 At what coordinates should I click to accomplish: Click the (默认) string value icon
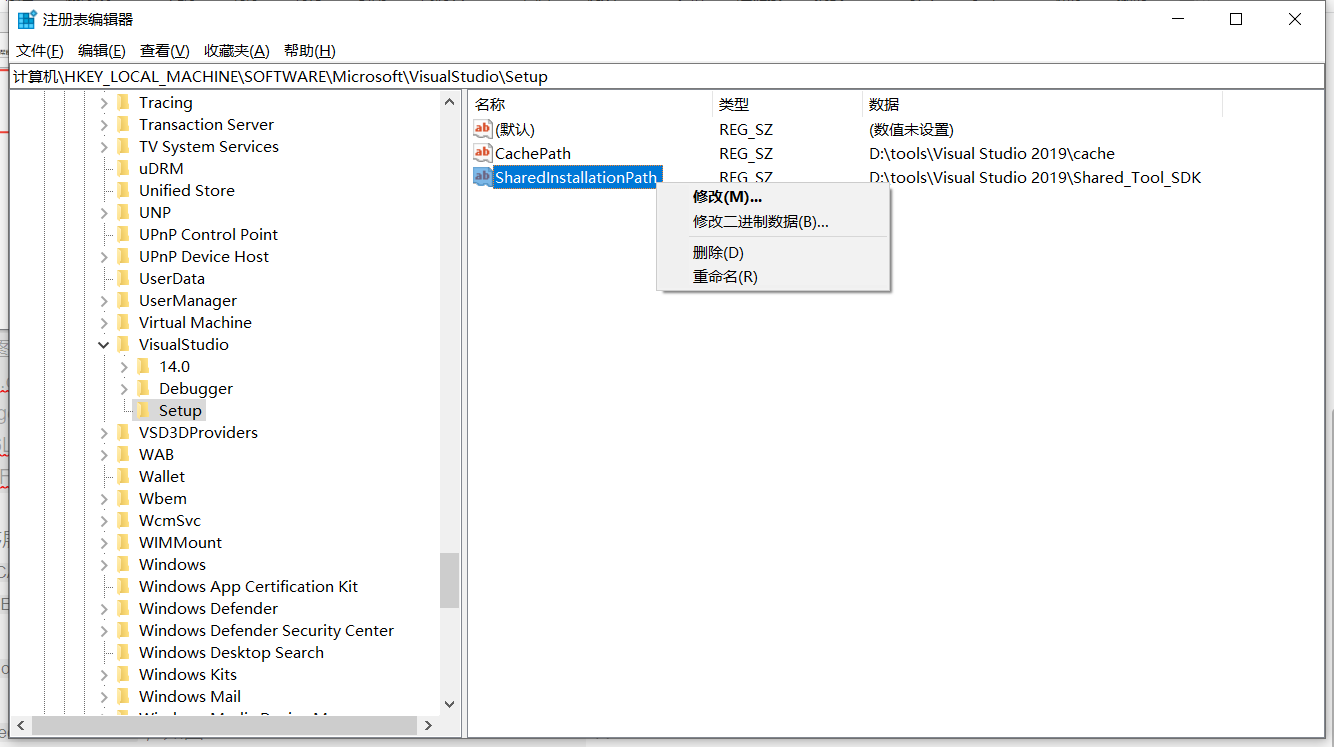[483, 129]
